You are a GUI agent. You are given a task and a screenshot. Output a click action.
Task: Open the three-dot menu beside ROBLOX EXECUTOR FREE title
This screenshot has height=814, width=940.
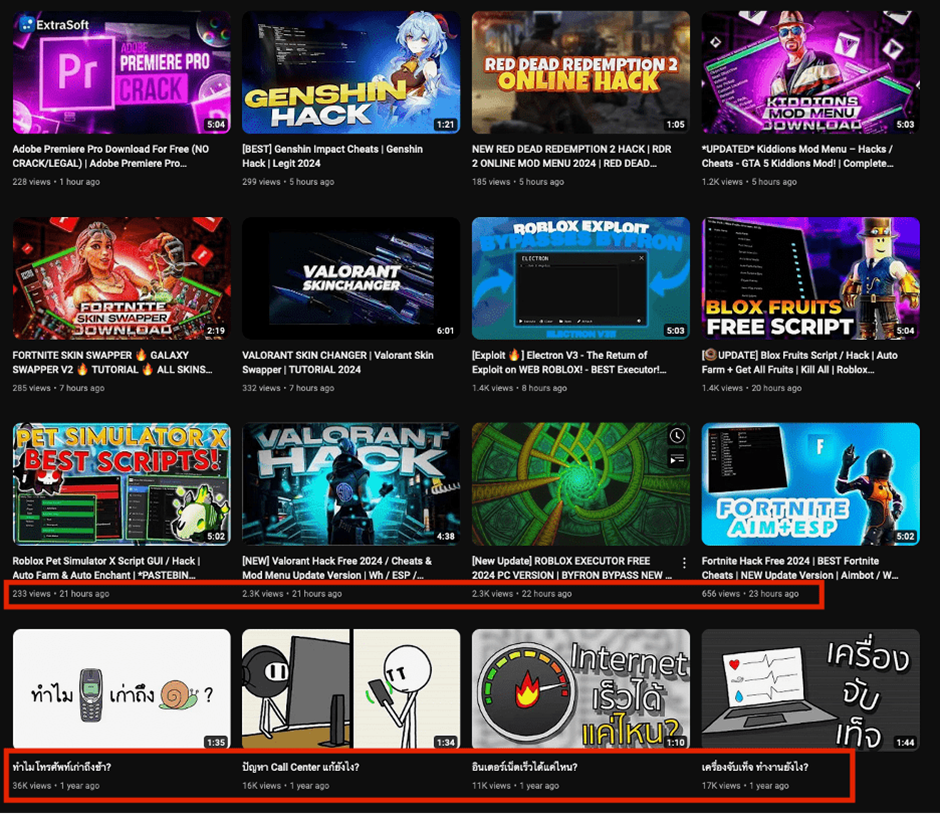(684, 563)
